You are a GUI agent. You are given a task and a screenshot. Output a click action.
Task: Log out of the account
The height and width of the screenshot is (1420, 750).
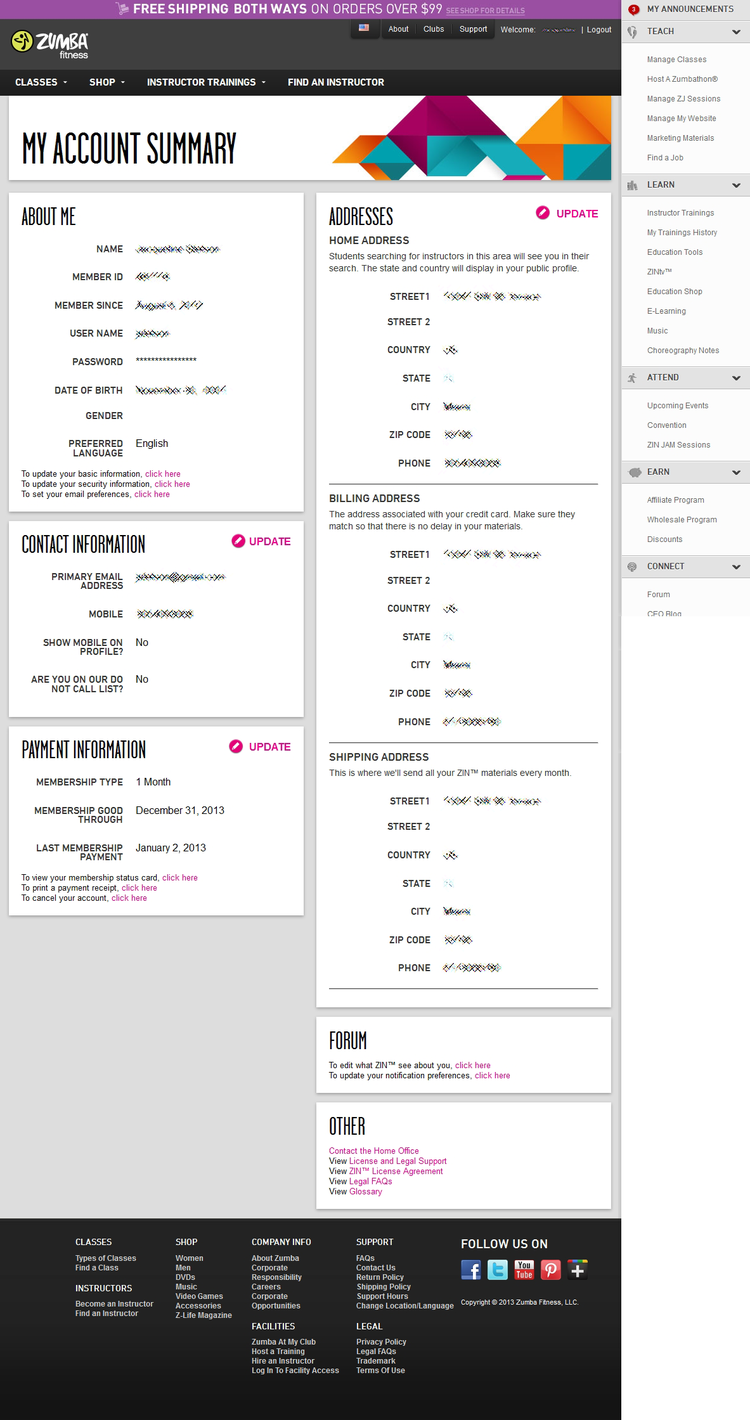click(x=599, y=29)
